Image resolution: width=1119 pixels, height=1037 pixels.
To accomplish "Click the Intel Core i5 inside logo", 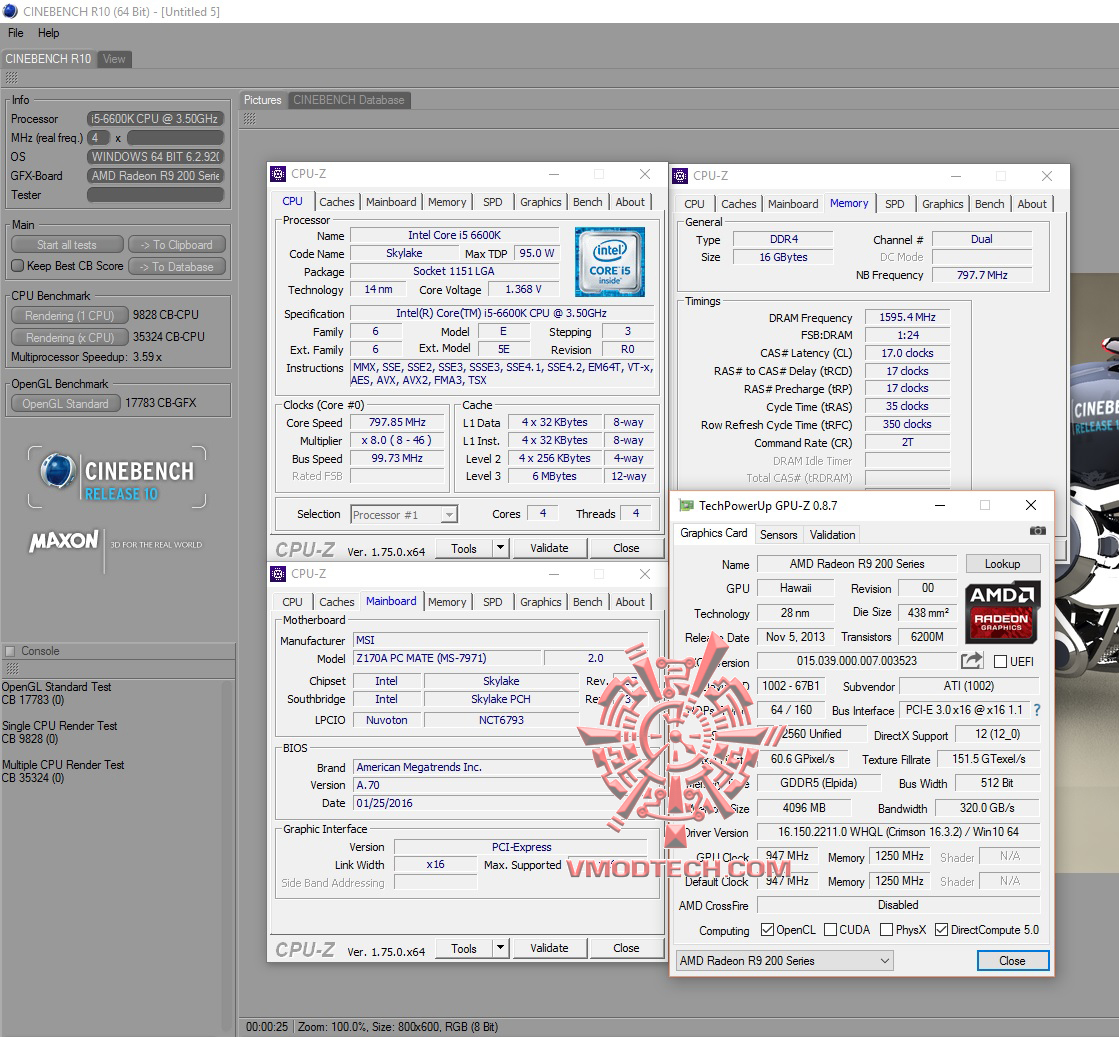I will 609,262.
